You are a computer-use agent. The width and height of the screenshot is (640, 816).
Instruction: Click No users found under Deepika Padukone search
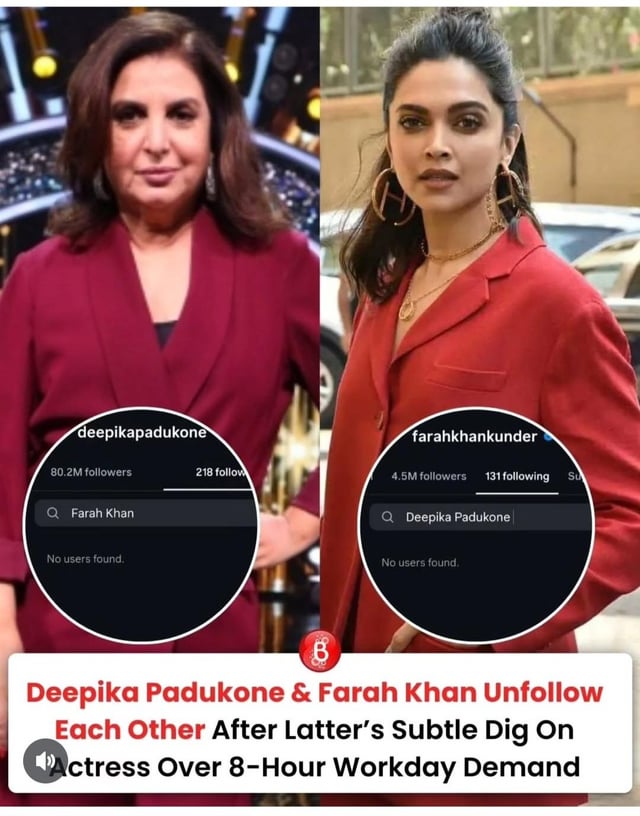[x=420, y=563]
